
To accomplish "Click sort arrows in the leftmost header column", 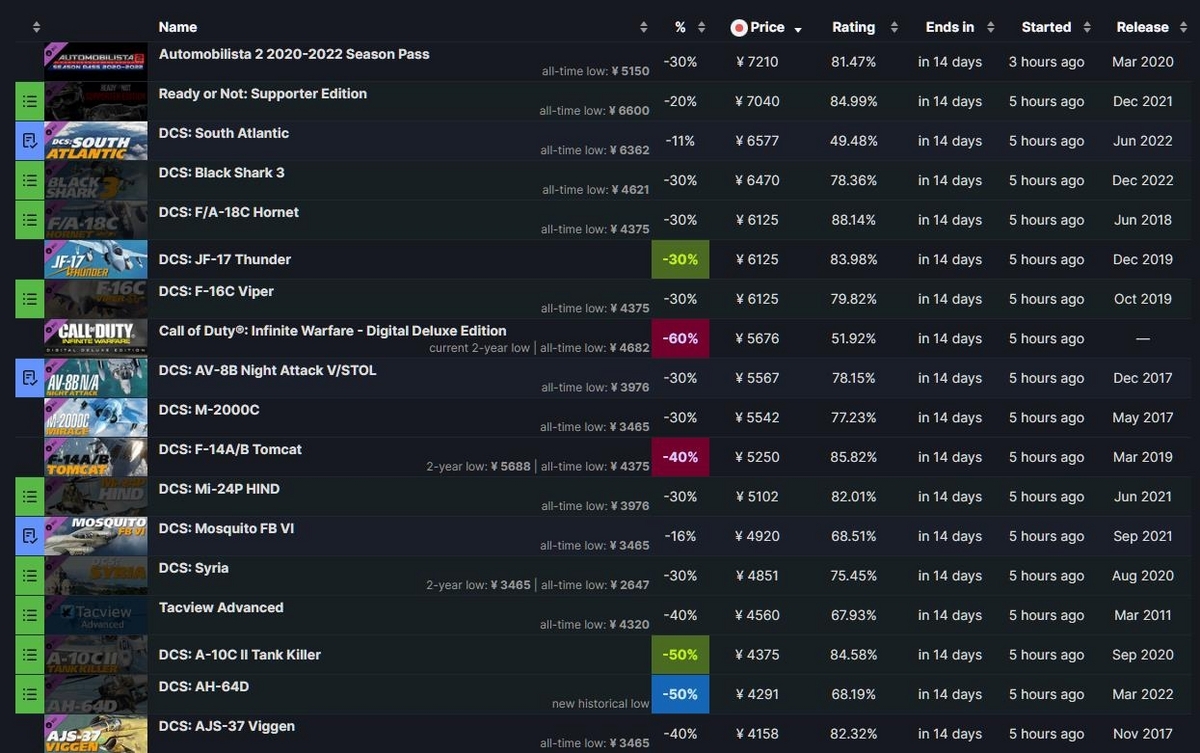I will click(36, 28).
